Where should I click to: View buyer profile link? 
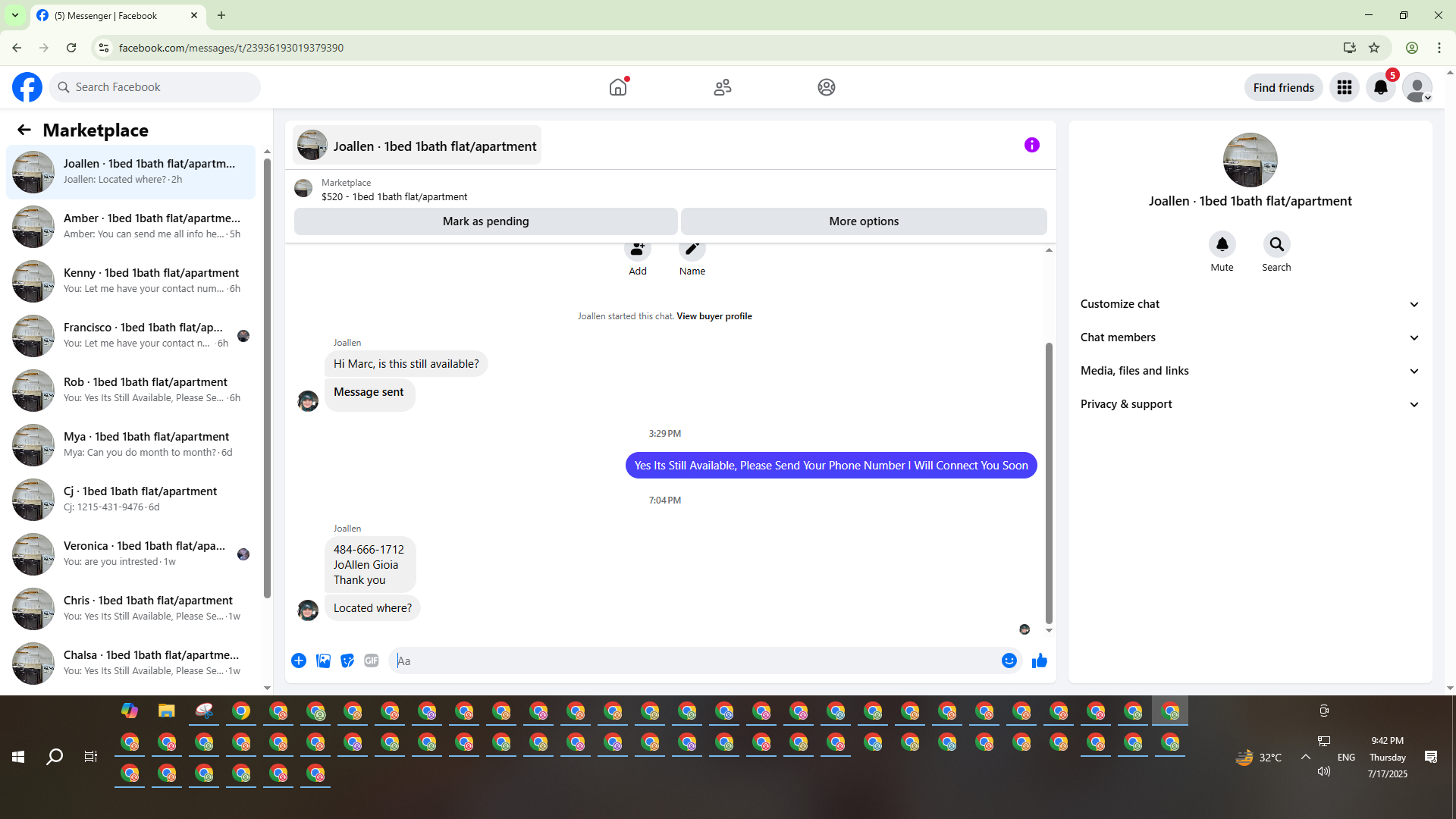pos(714,316)
